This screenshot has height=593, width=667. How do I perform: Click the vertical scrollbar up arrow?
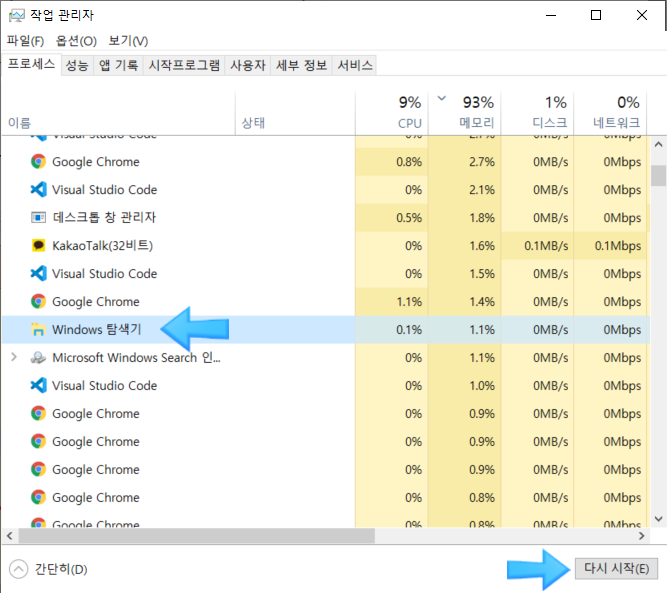658,145
